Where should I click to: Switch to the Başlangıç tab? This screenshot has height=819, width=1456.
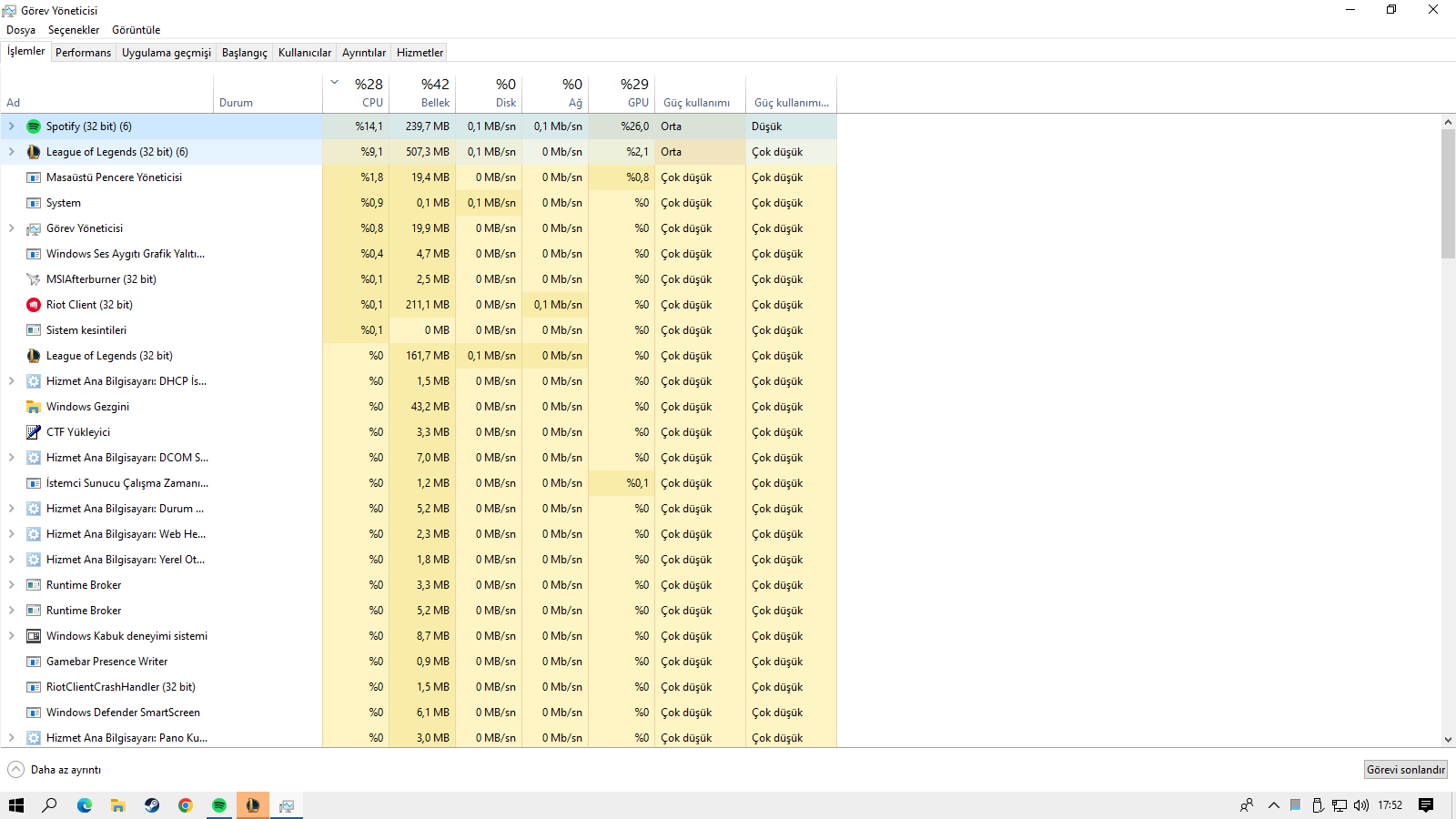(245, 53)
